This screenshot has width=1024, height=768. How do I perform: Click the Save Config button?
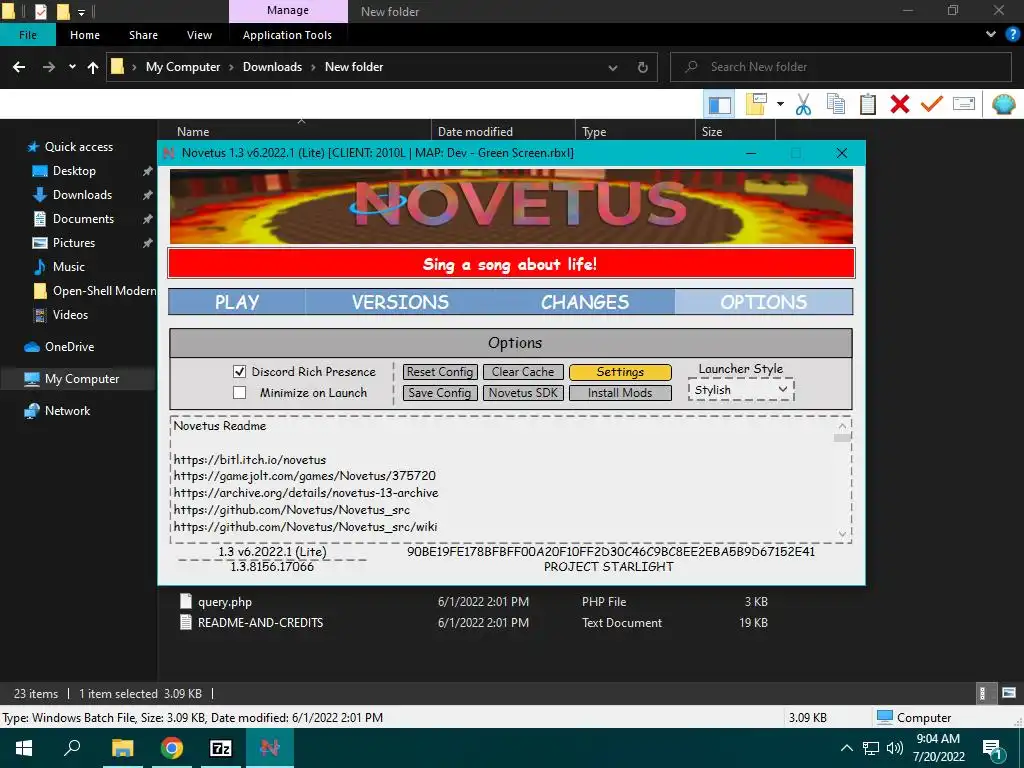440,392
